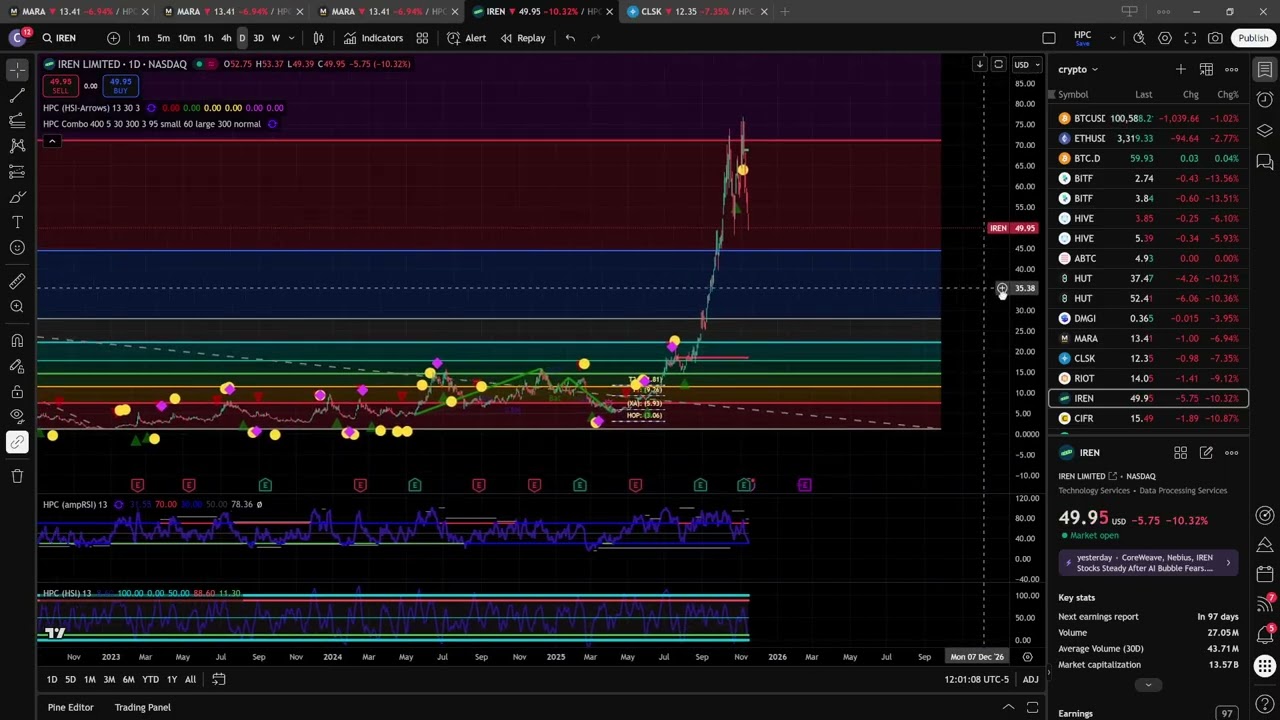Screen dimensions: 1280x720
Task: Select the crosshair cursor tool
Action: tap(17, 70)
